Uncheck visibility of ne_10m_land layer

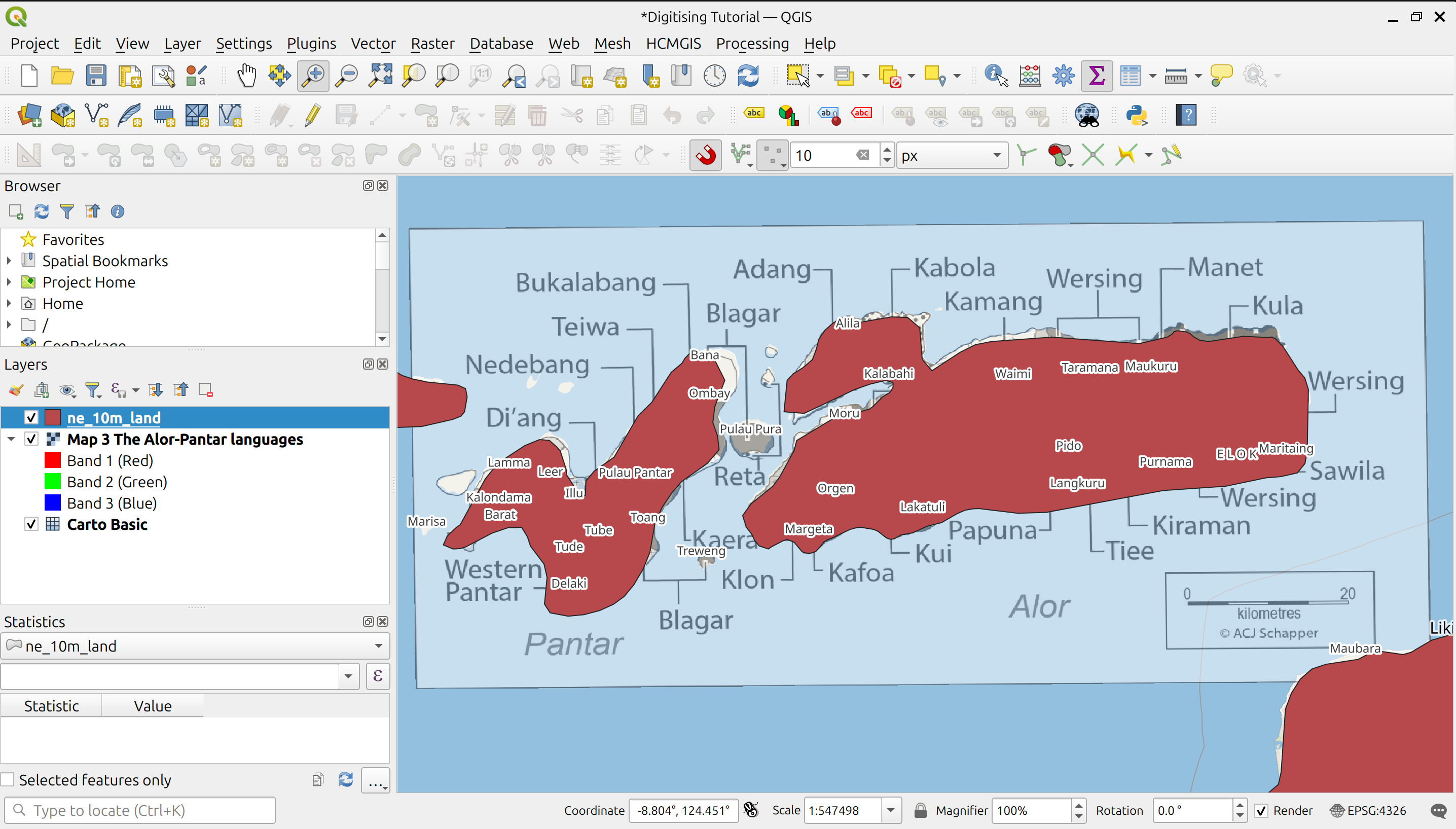point(31,418)
